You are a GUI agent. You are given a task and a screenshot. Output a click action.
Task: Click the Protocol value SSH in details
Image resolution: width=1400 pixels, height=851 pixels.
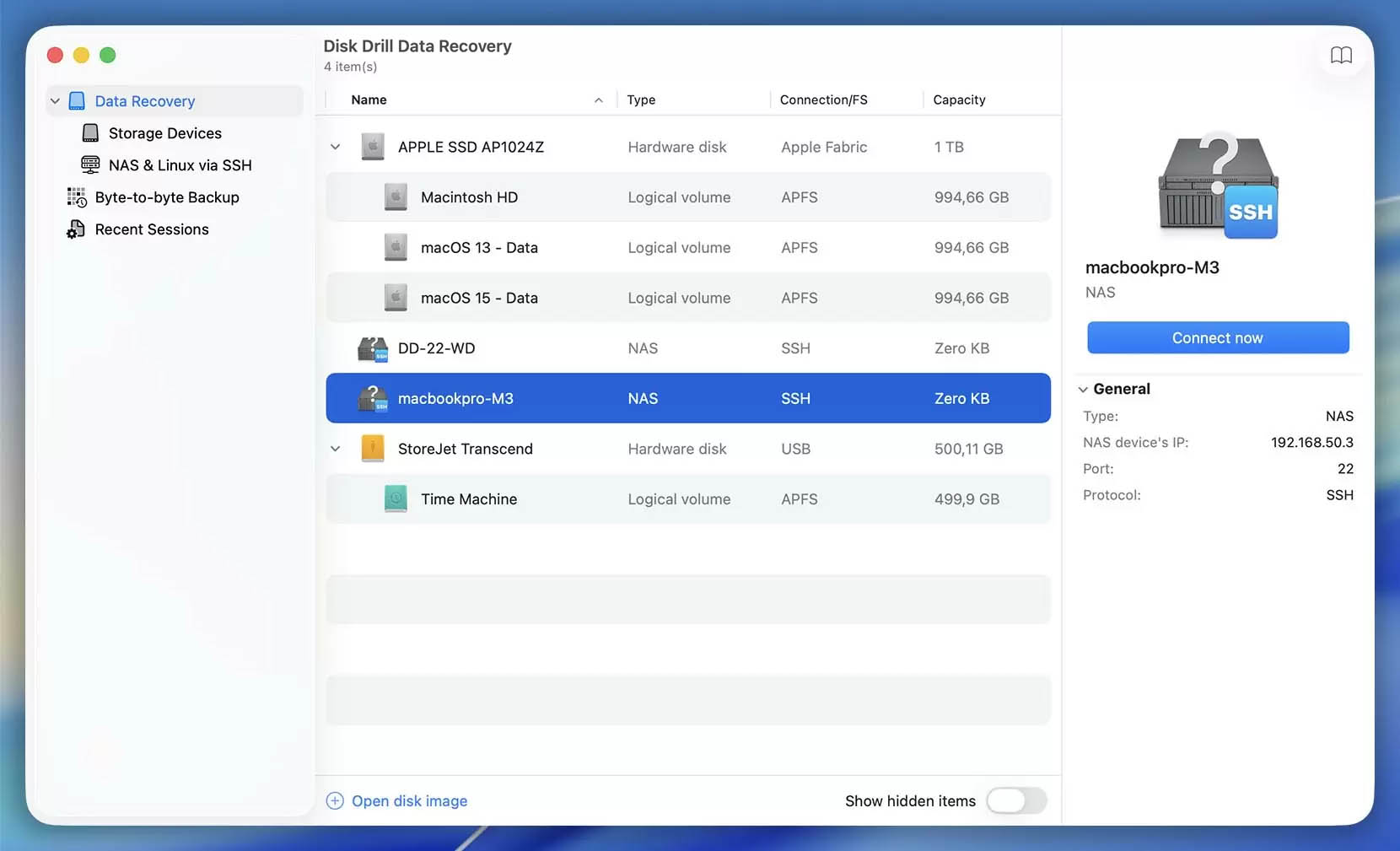[x=1339, y=495]
